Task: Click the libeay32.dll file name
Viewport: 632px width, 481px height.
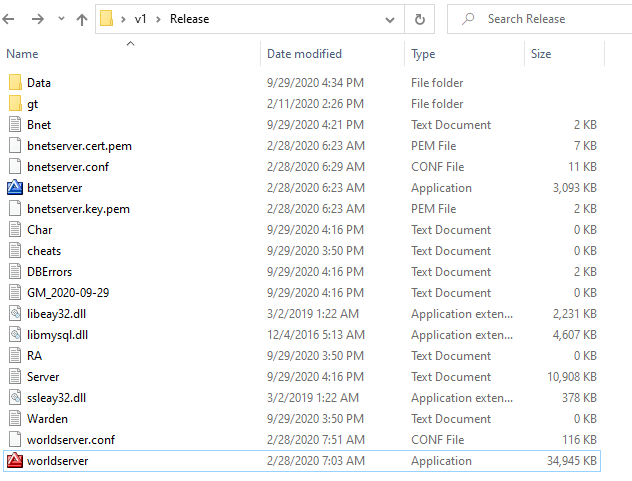Action: (x=56, y=314)
